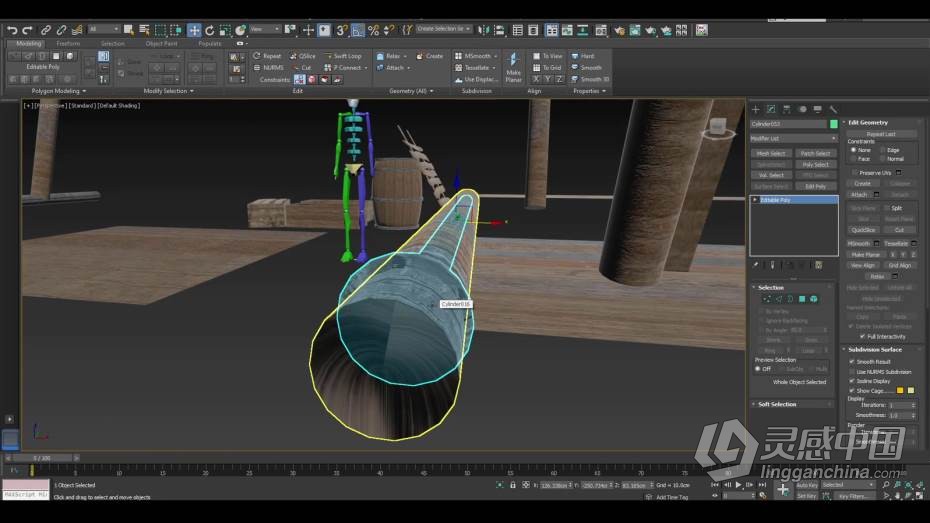Activate the Select Object tool icon
The height and width of the screenshot is (523, 930).
[x=128, y=30]
